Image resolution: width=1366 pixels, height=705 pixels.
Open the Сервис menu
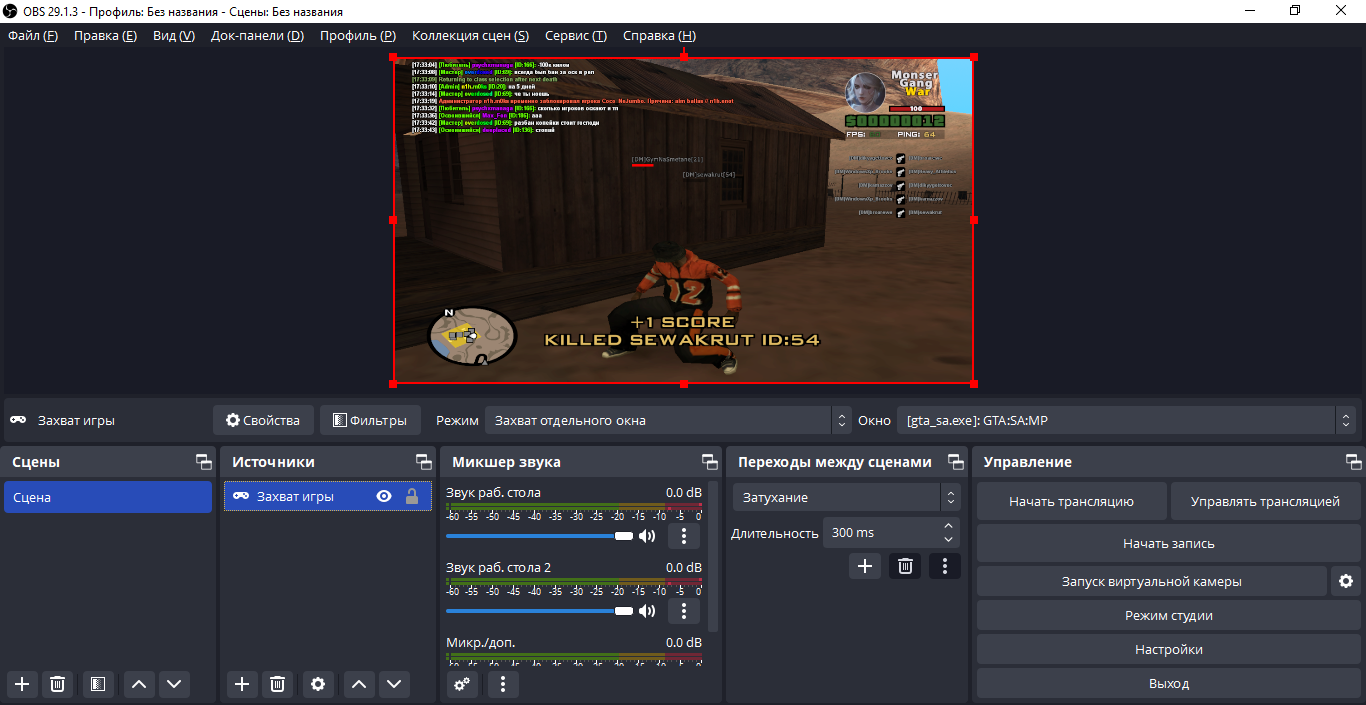click(576, 36)
